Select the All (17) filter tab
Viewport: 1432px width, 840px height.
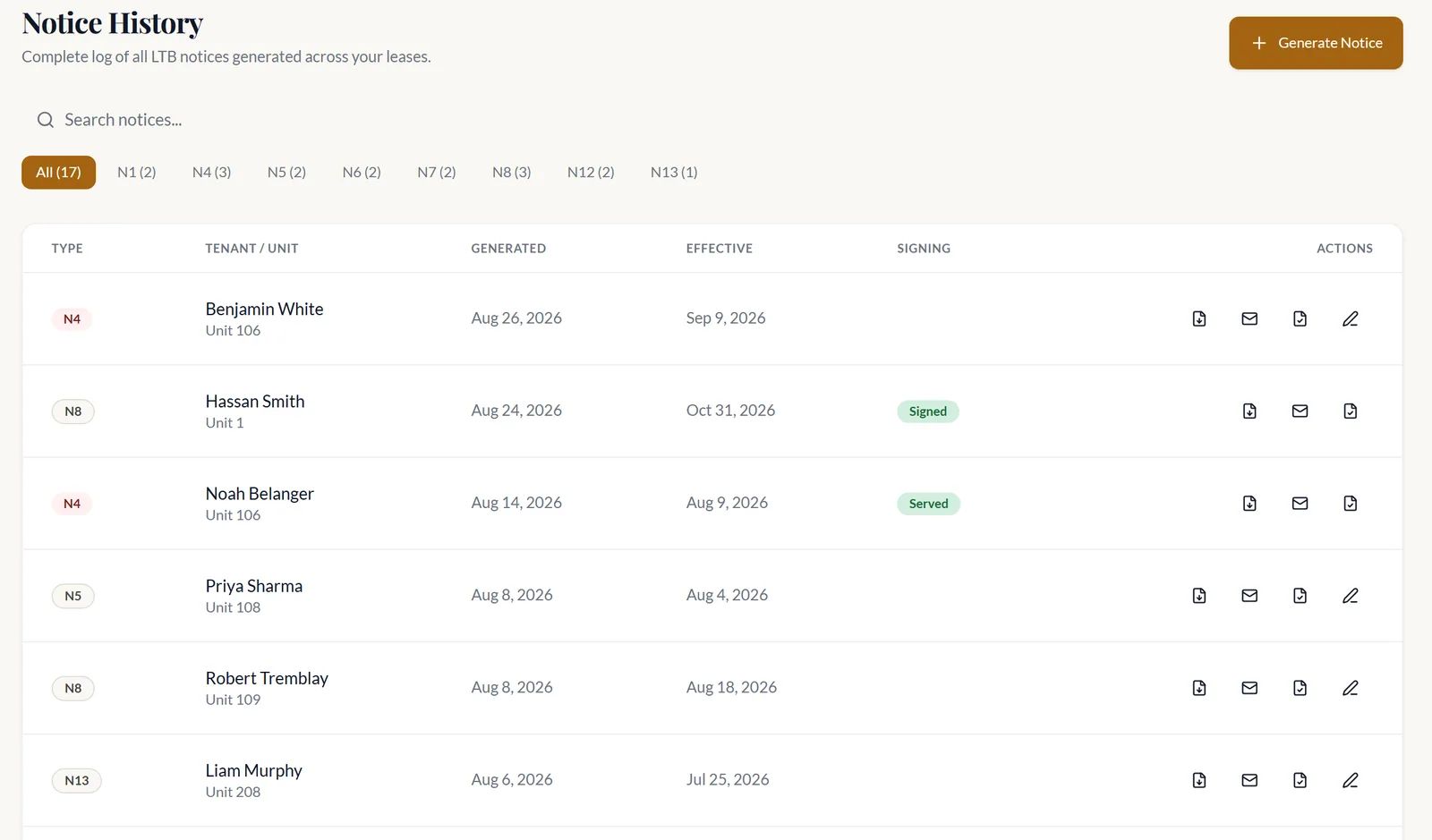tap(58, 172)
